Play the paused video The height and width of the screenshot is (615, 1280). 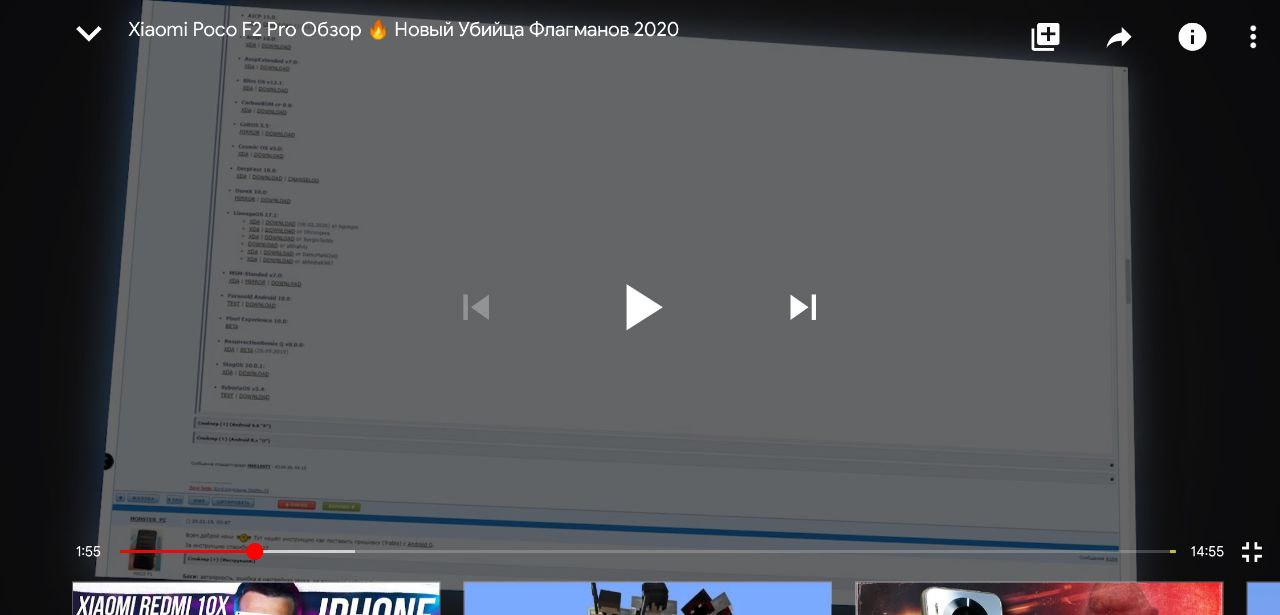pyautogui.click(x=643, y=307)
